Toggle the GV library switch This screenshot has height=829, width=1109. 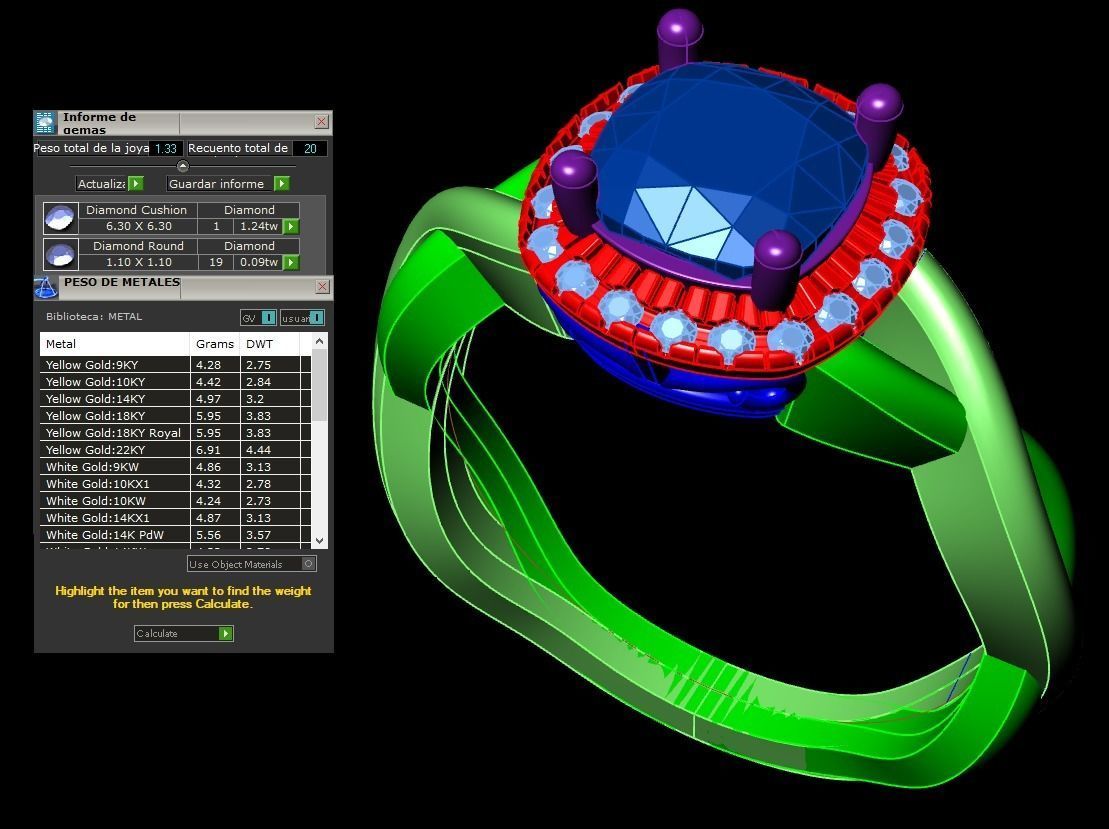click(x=258, y=318)
